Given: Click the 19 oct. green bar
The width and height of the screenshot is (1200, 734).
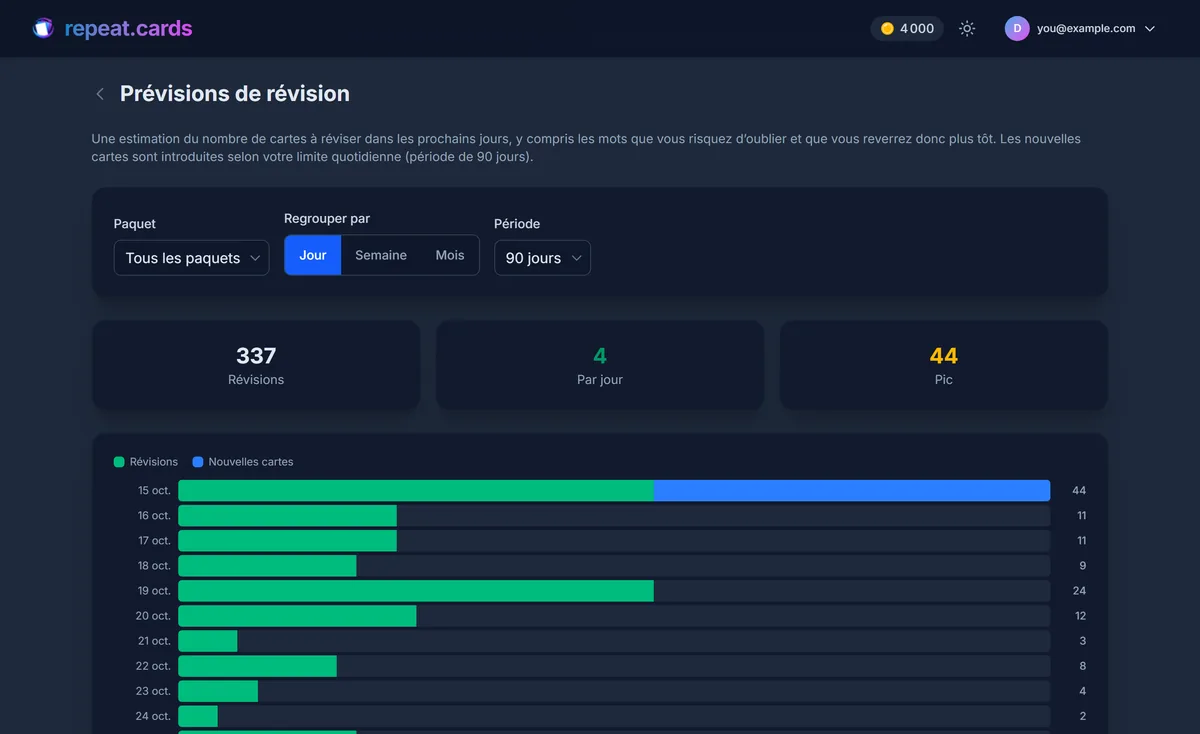Looking at the screenshot, I should click(416, 590).
